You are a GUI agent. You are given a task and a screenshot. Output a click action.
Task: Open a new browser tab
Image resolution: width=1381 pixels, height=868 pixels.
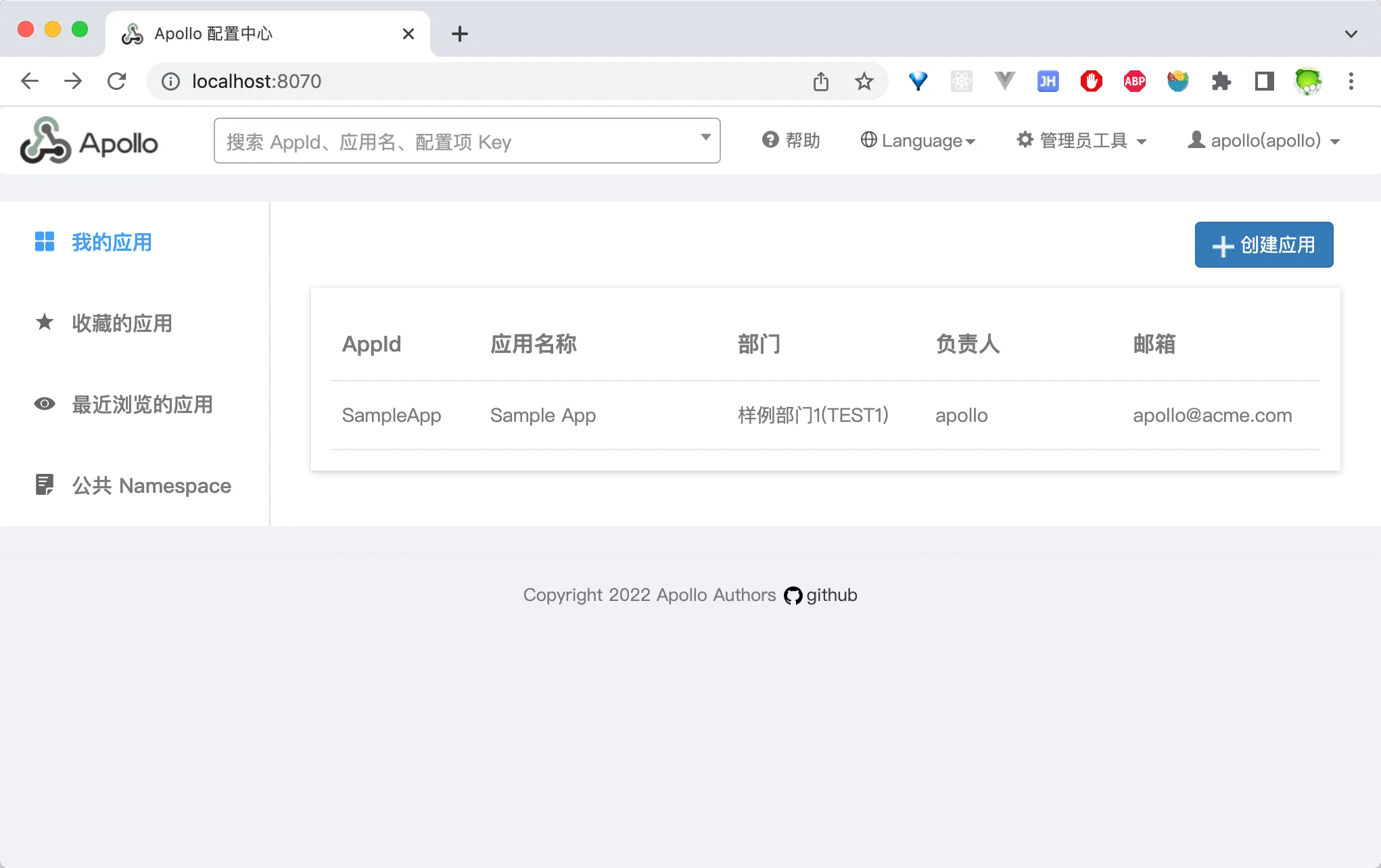coord(460,33)
